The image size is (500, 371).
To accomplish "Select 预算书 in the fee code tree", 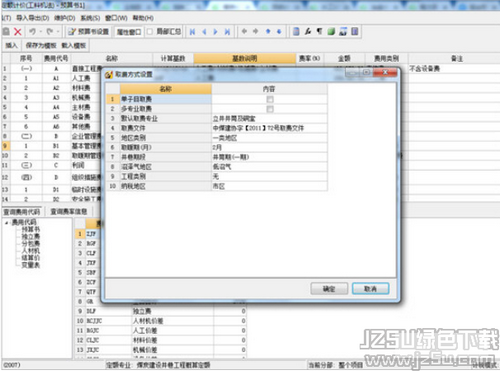I will pos(31,229).
